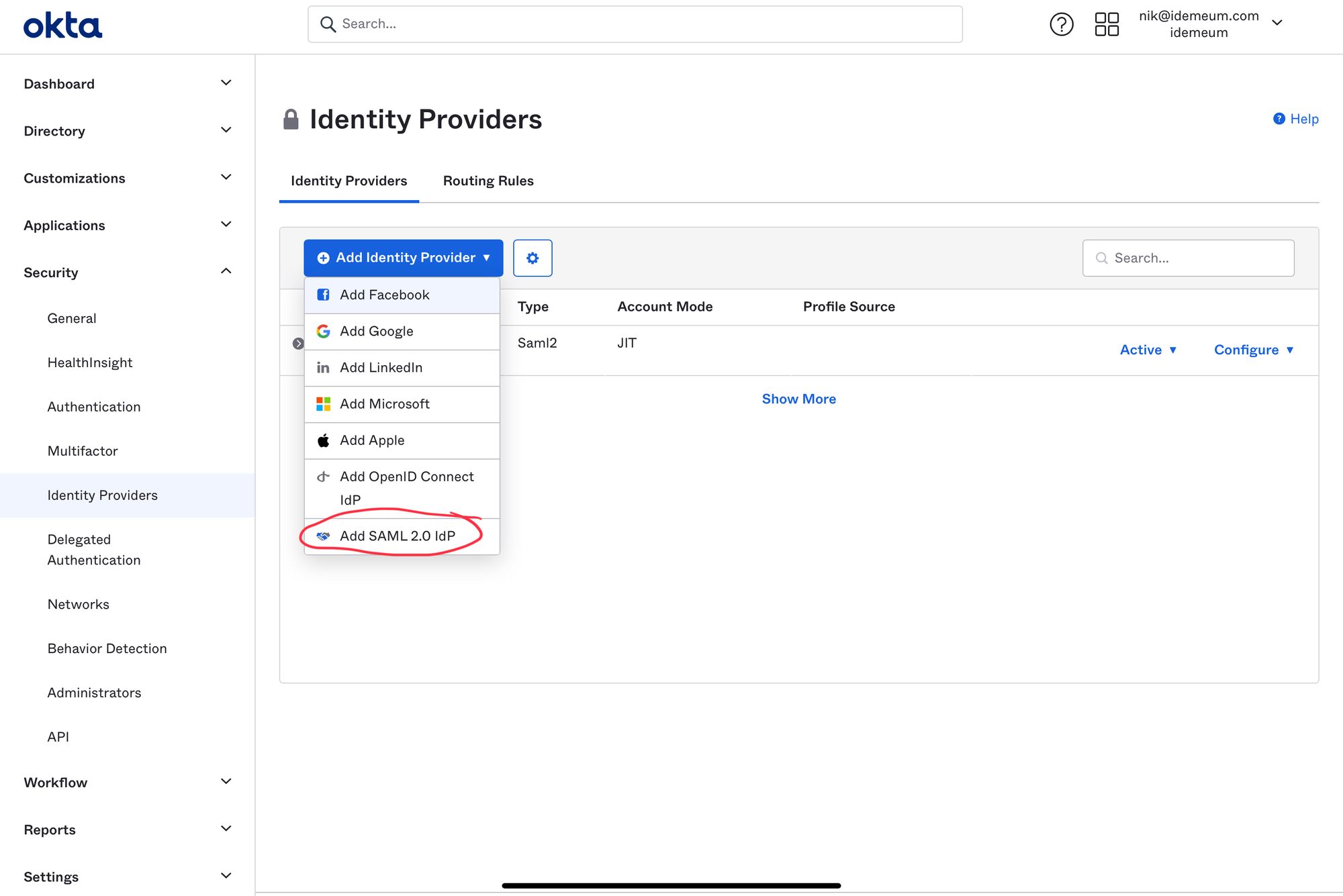
Task: Open Multifactor in the sidebar
Action: click(83, 451)
